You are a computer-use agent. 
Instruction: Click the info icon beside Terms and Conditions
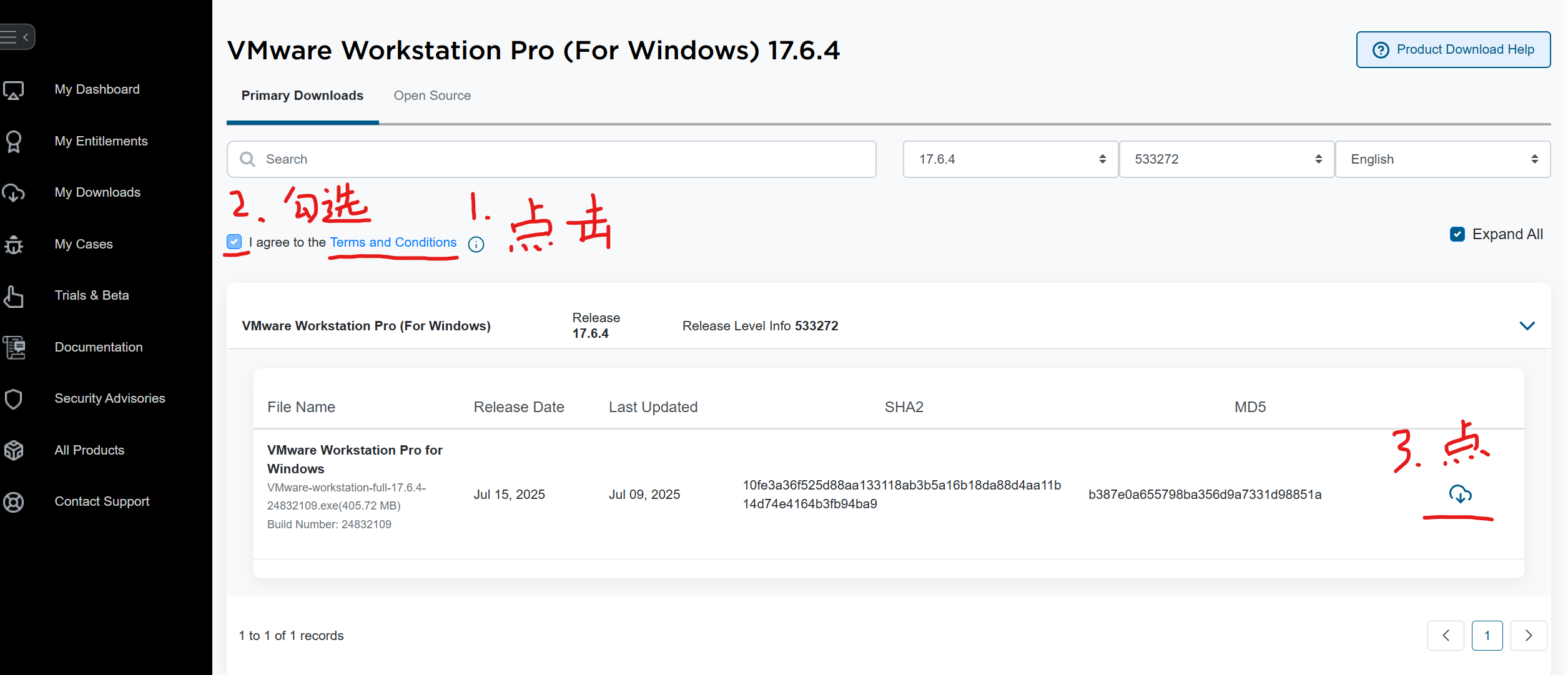click(476, 244)
